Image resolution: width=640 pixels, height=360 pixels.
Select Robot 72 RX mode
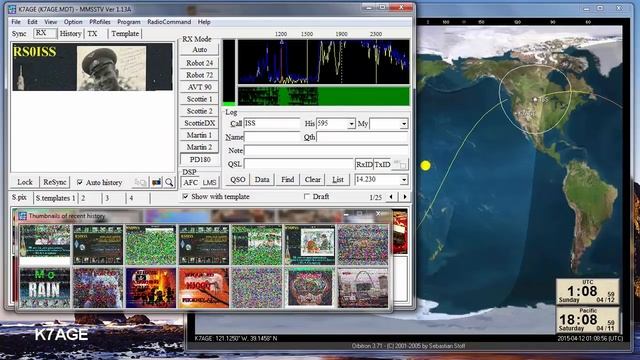(199, 75)
